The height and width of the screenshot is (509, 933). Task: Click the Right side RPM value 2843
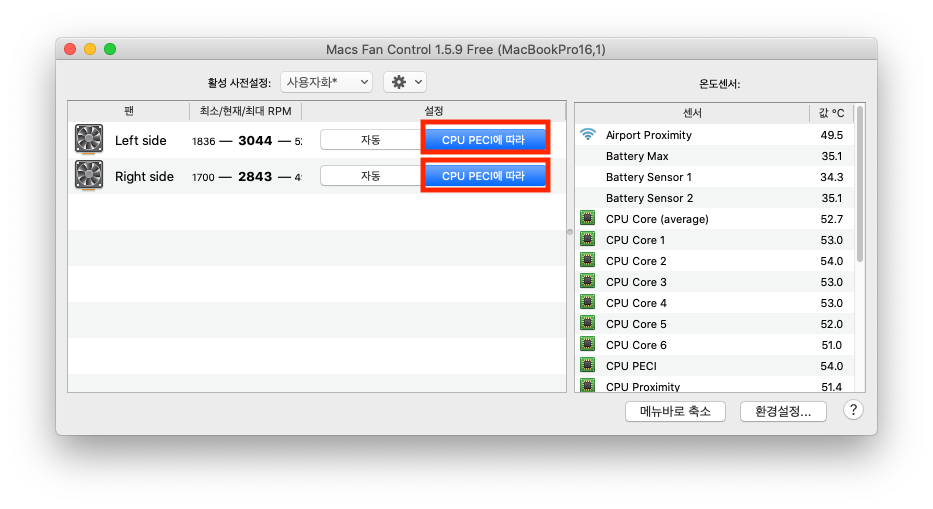(255, 176)
